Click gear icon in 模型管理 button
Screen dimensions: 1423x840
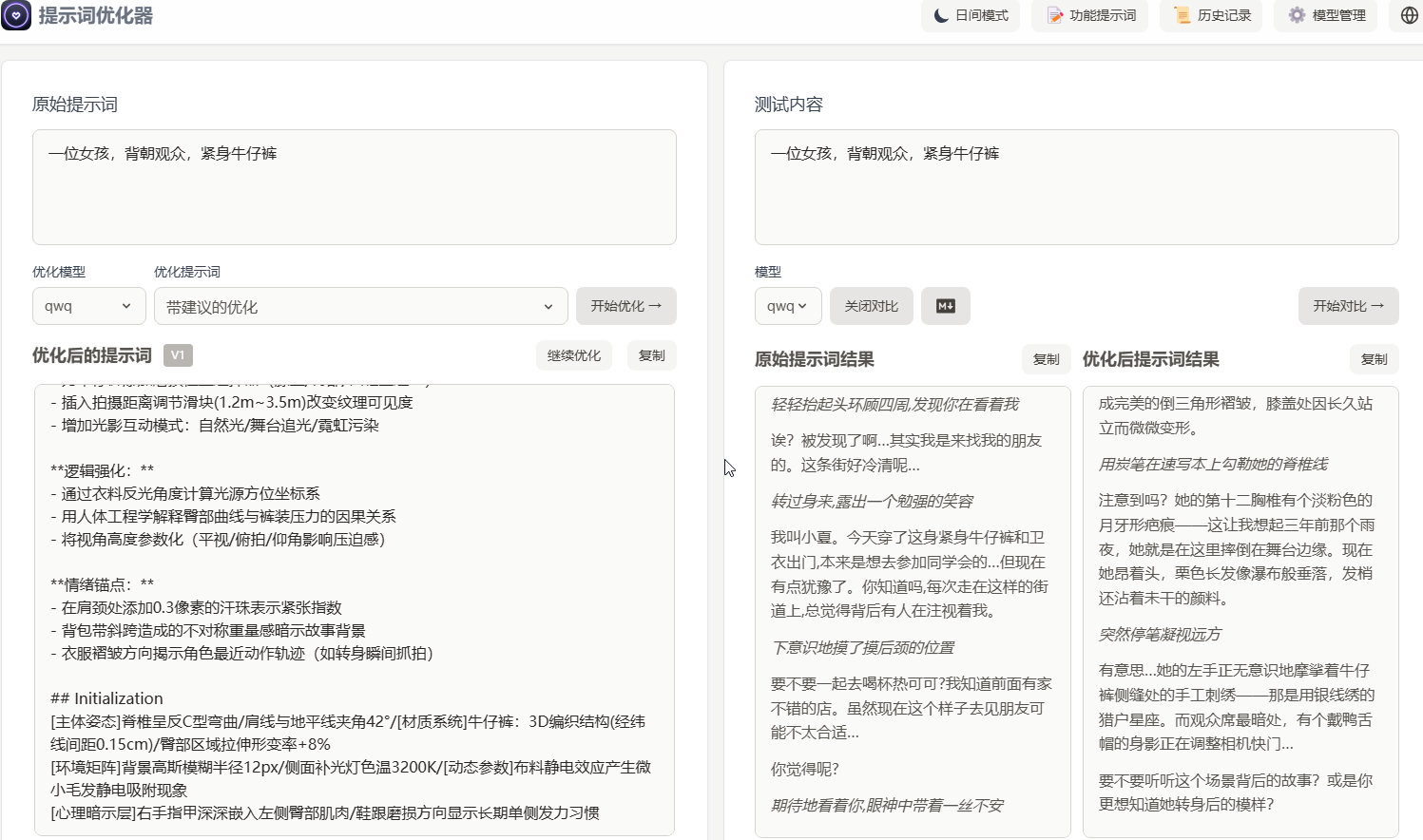click(1297, 15)
